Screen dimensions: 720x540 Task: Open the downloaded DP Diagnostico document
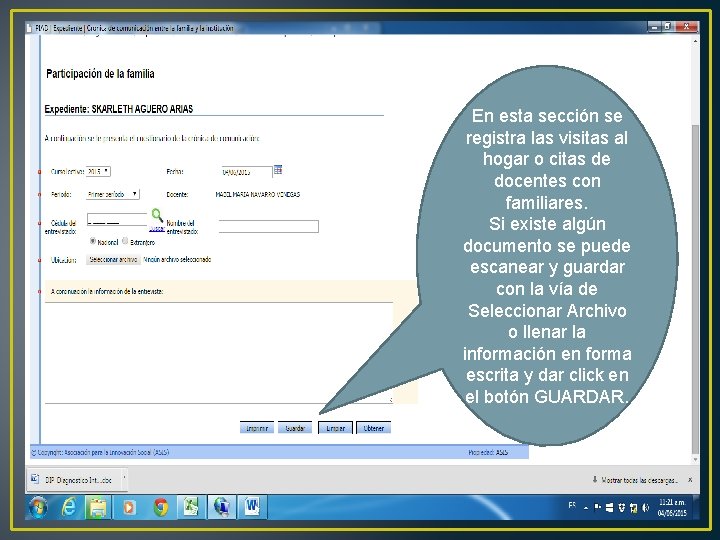point(73,480)
